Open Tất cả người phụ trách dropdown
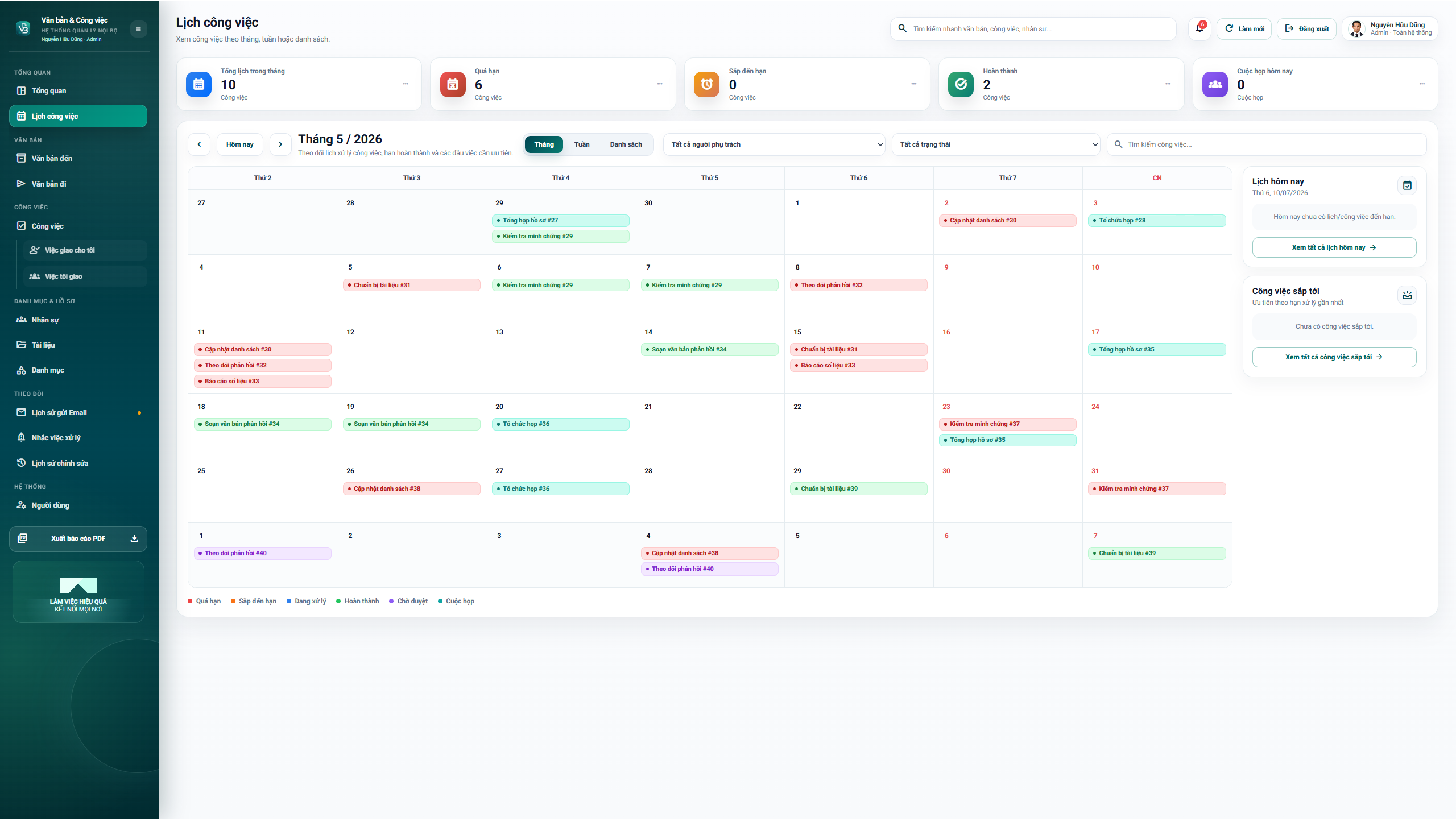Viewport: 1456px width, 819px height. tap(774, 144)
